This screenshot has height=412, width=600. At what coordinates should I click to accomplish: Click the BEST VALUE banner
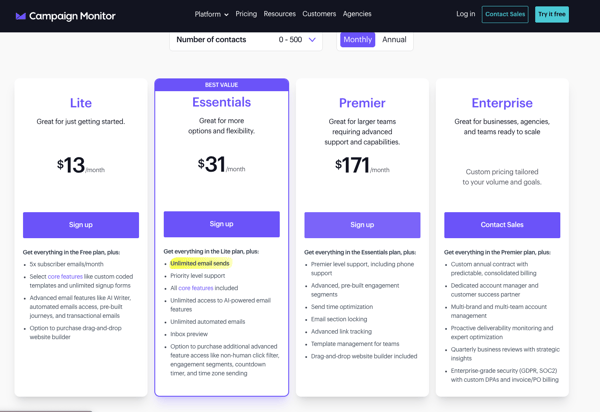click(222, 85)
